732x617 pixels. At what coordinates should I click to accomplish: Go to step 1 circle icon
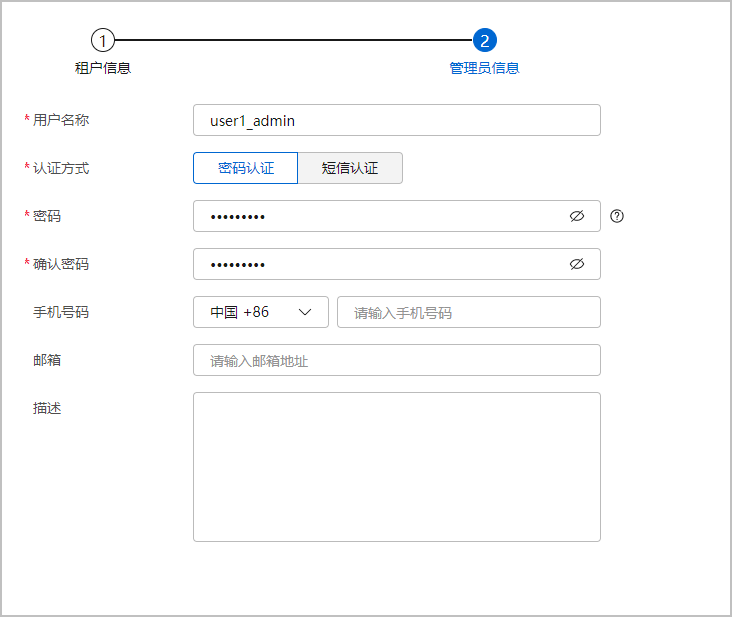pyautogui.click(x=103, y=40)
